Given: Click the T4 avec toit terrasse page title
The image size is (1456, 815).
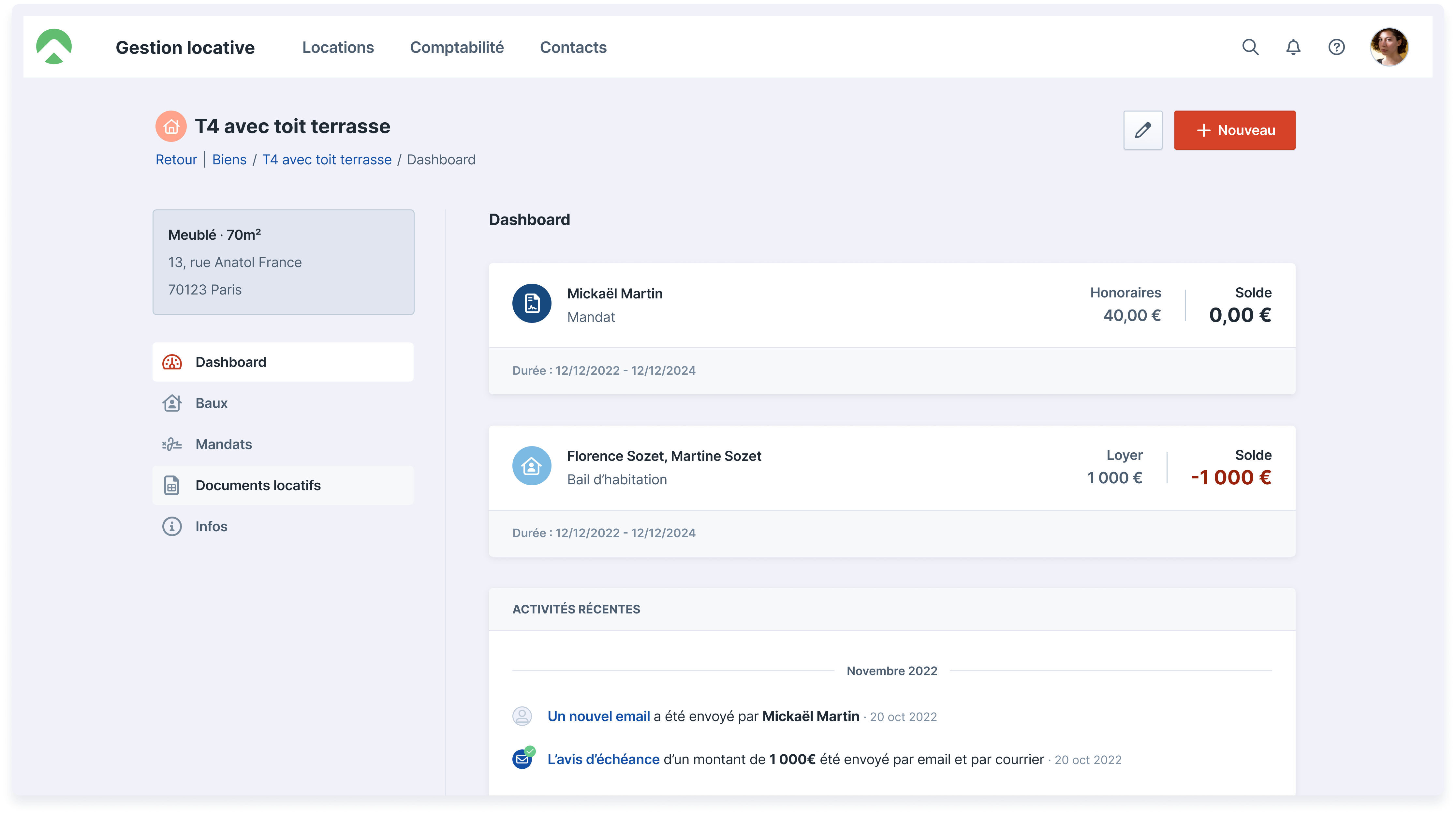Looking at the screenshot, I should point(292,126).
